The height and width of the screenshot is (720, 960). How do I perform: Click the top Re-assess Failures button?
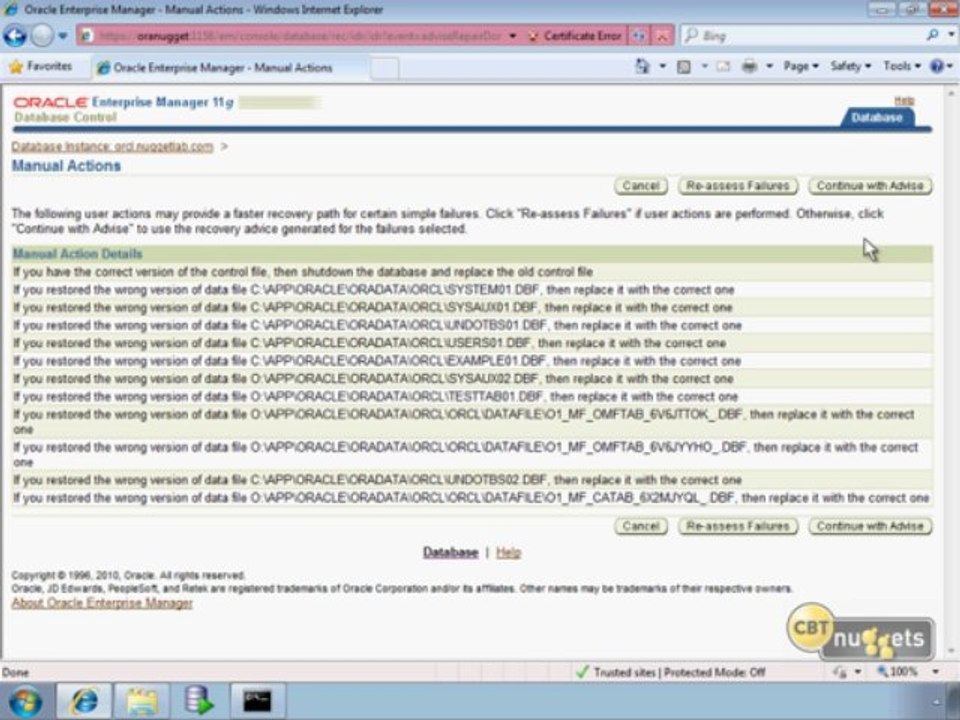(x=738, y=186)
